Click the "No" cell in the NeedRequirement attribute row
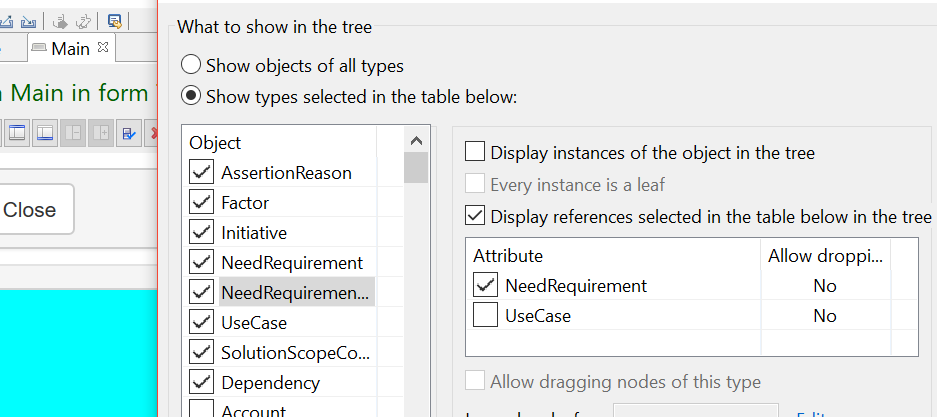The height and width of the screenshot is (417, 937). (x=825, y=286)
